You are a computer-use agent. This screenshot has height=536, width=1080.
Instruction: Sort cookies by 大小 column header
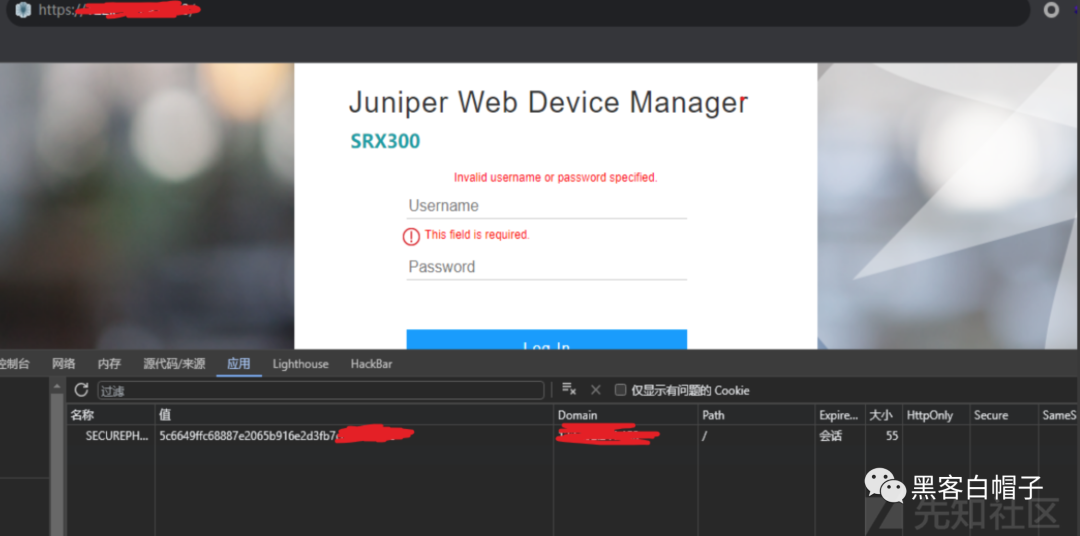[x=884, y=415]
